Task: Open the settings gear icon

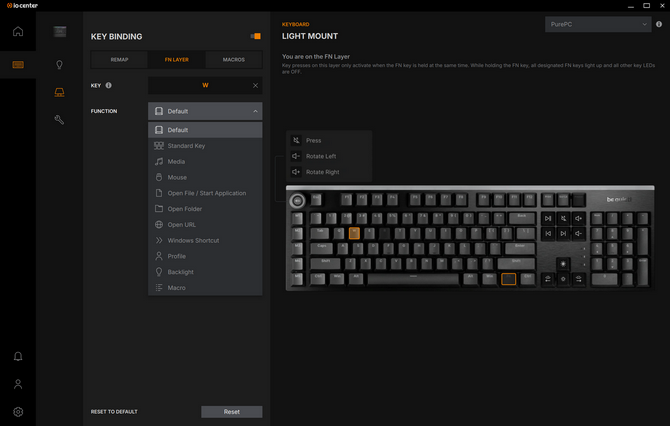Action: pyautogui.click(x=18, y=412)
